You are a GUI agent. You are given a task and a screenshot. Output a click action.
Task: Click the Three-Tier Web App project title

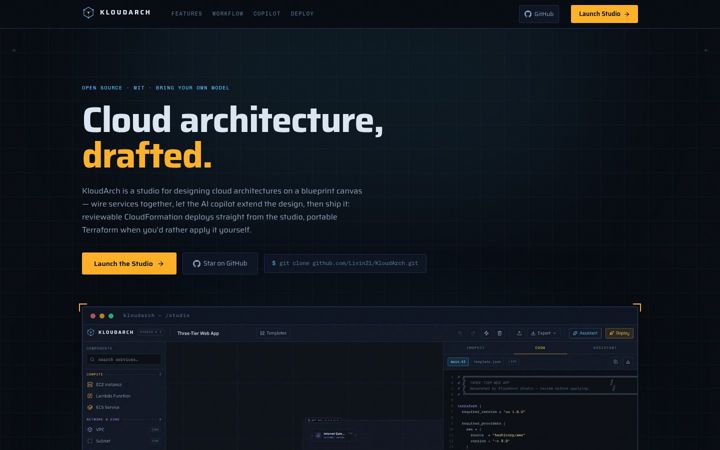tap(198, 333)
